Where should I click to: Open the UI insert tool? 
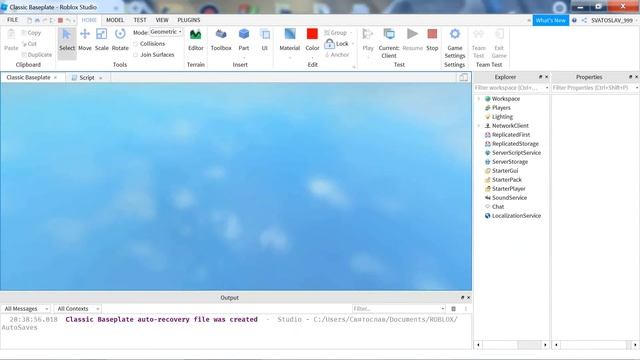(264, 40)
